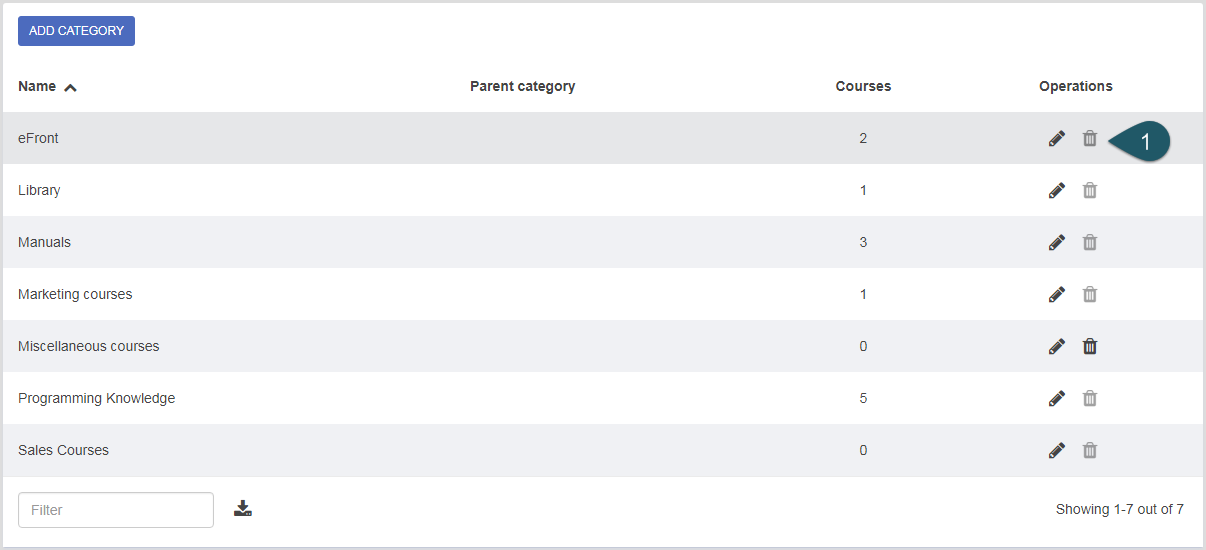The height and width of the screenshot is (550, 1206).
Task: Edit the Library category
Action: tap(1057, 191)
